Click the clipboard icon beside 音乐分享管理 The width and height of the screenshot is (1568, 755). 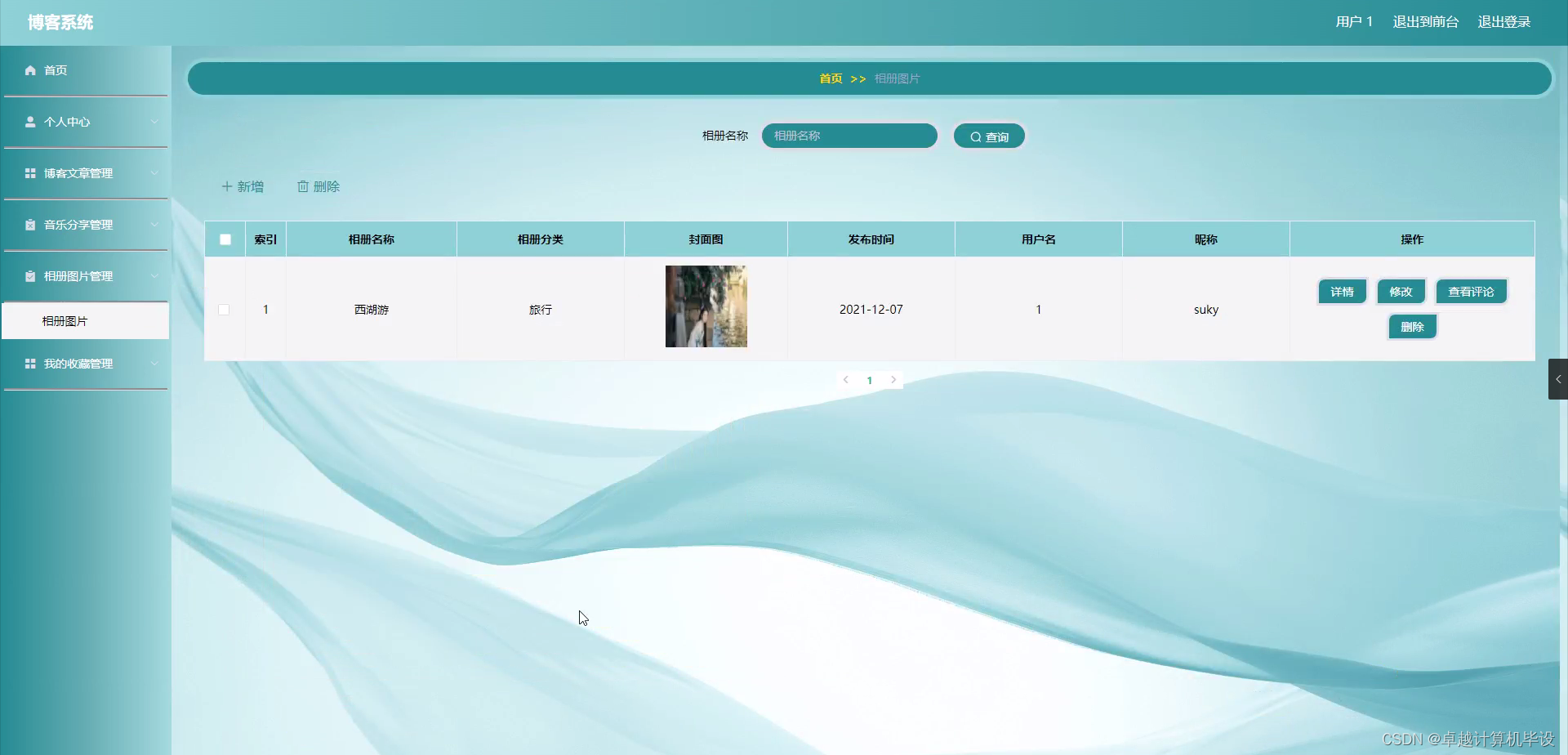[x=30, y=225]
